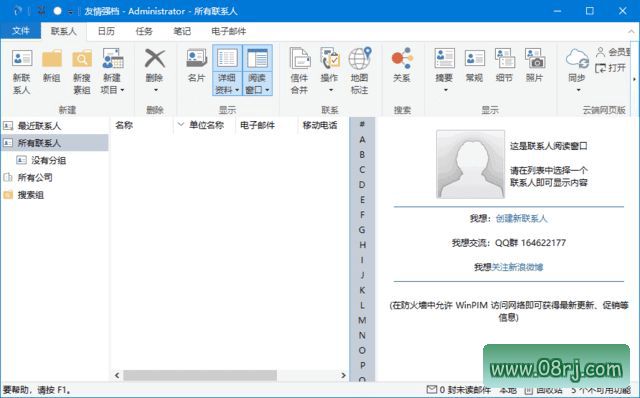Select Recent Contacts (最近联系人) in sidebar
Screen dimensions: 640x398
[x=55, y=126]
